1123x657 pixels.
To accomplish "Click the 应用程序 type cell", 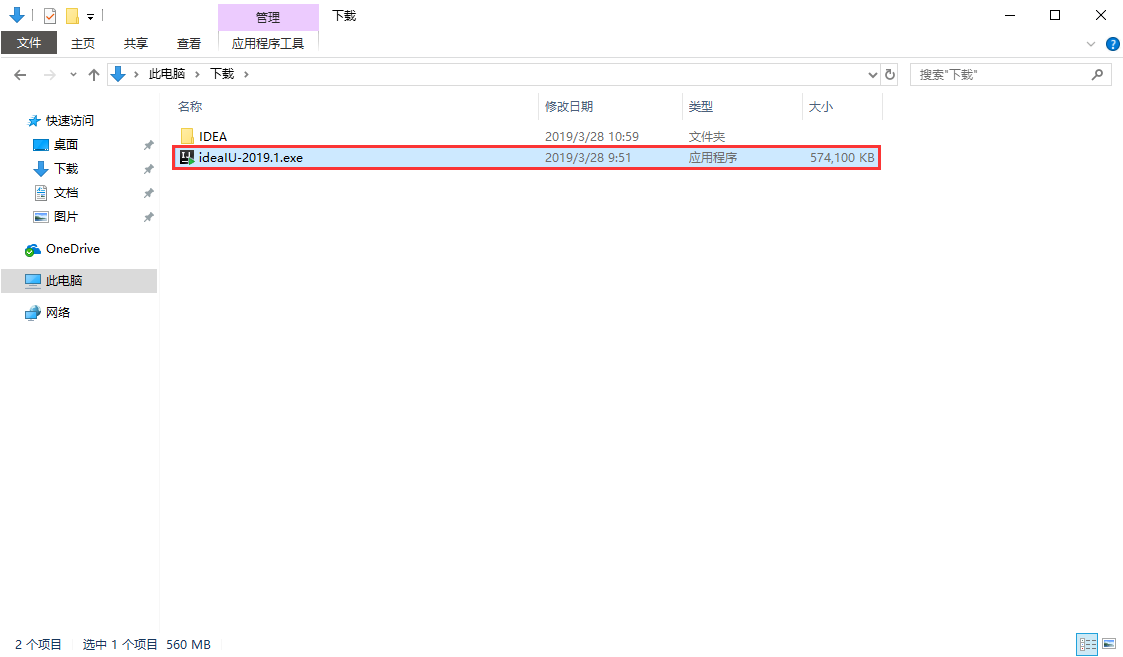I will tap(713, 158).
